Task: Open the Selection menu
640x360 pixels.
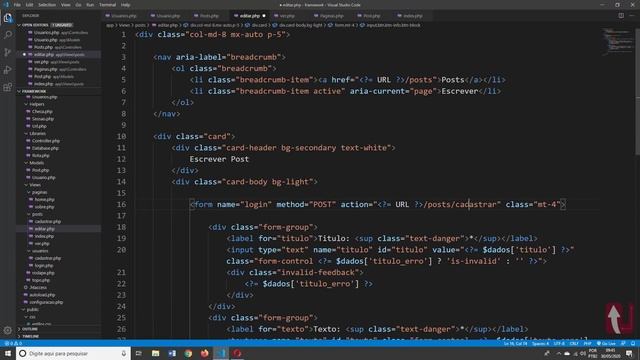Action: tap(47, 5)
